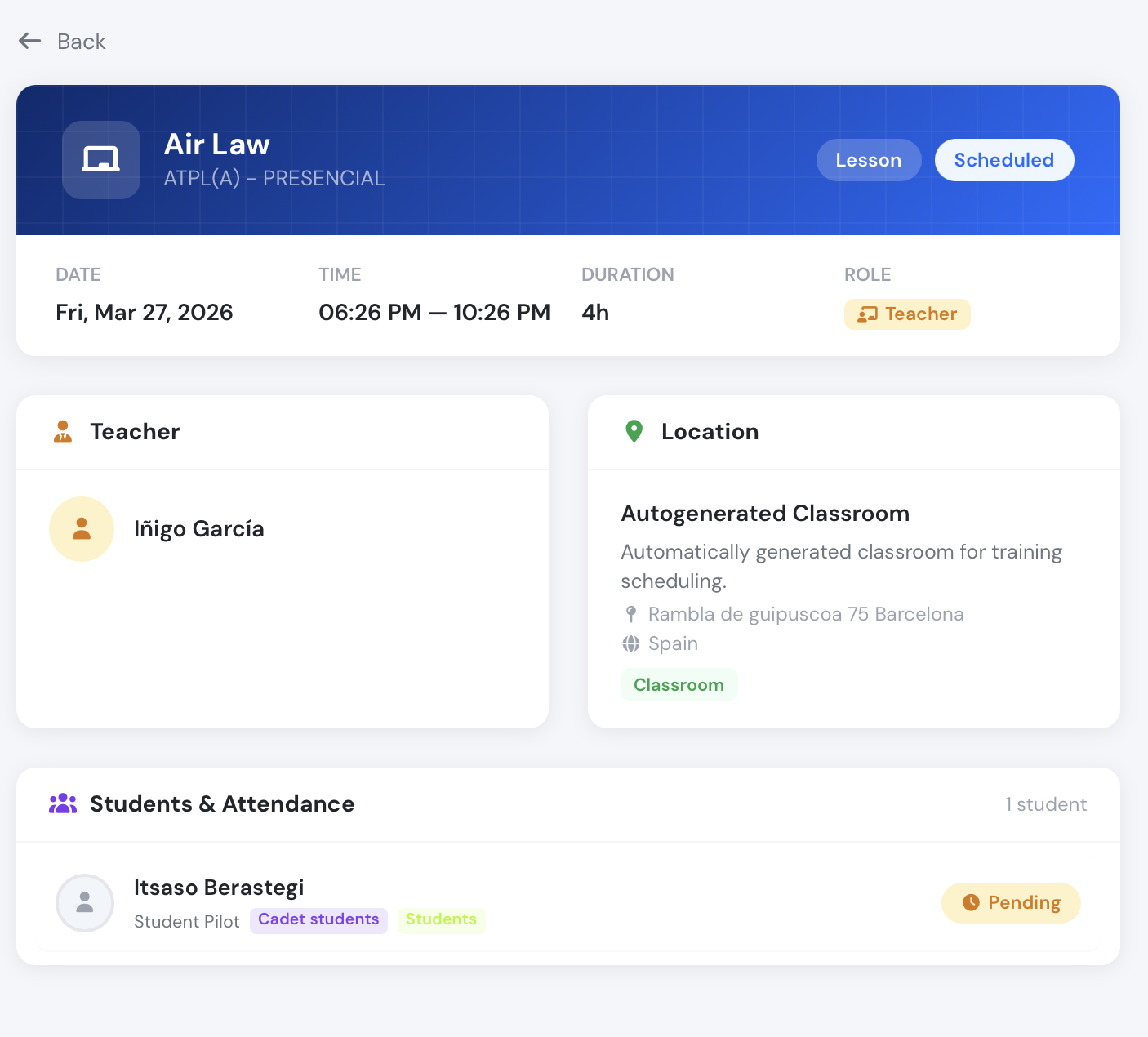The image size is (1148, 1037).
Task: Click the 4h duration value
Action: [x=595, y=312]
